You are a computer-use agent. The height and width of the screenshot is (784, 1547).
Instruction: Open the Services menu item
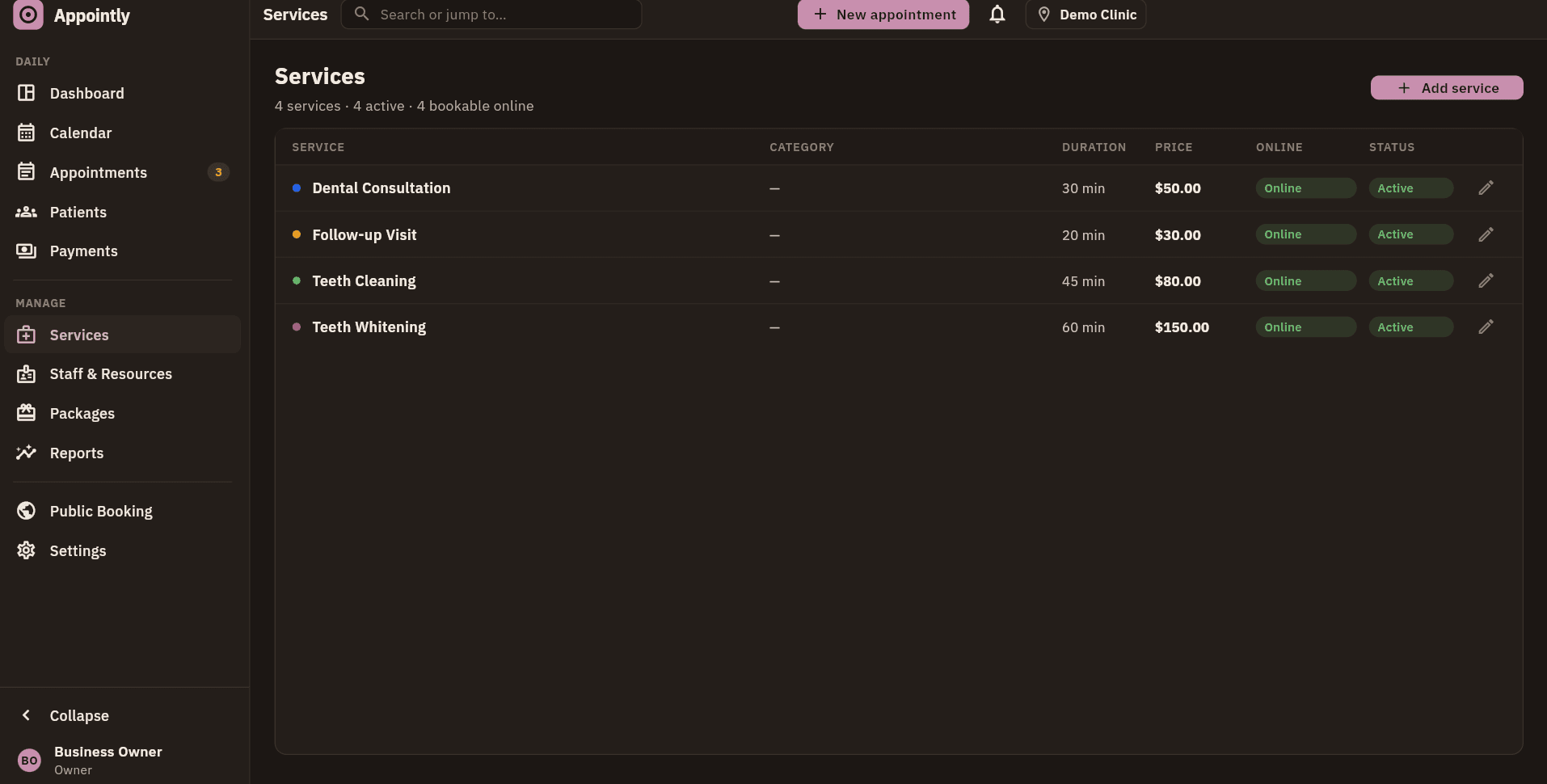(123, 335)
